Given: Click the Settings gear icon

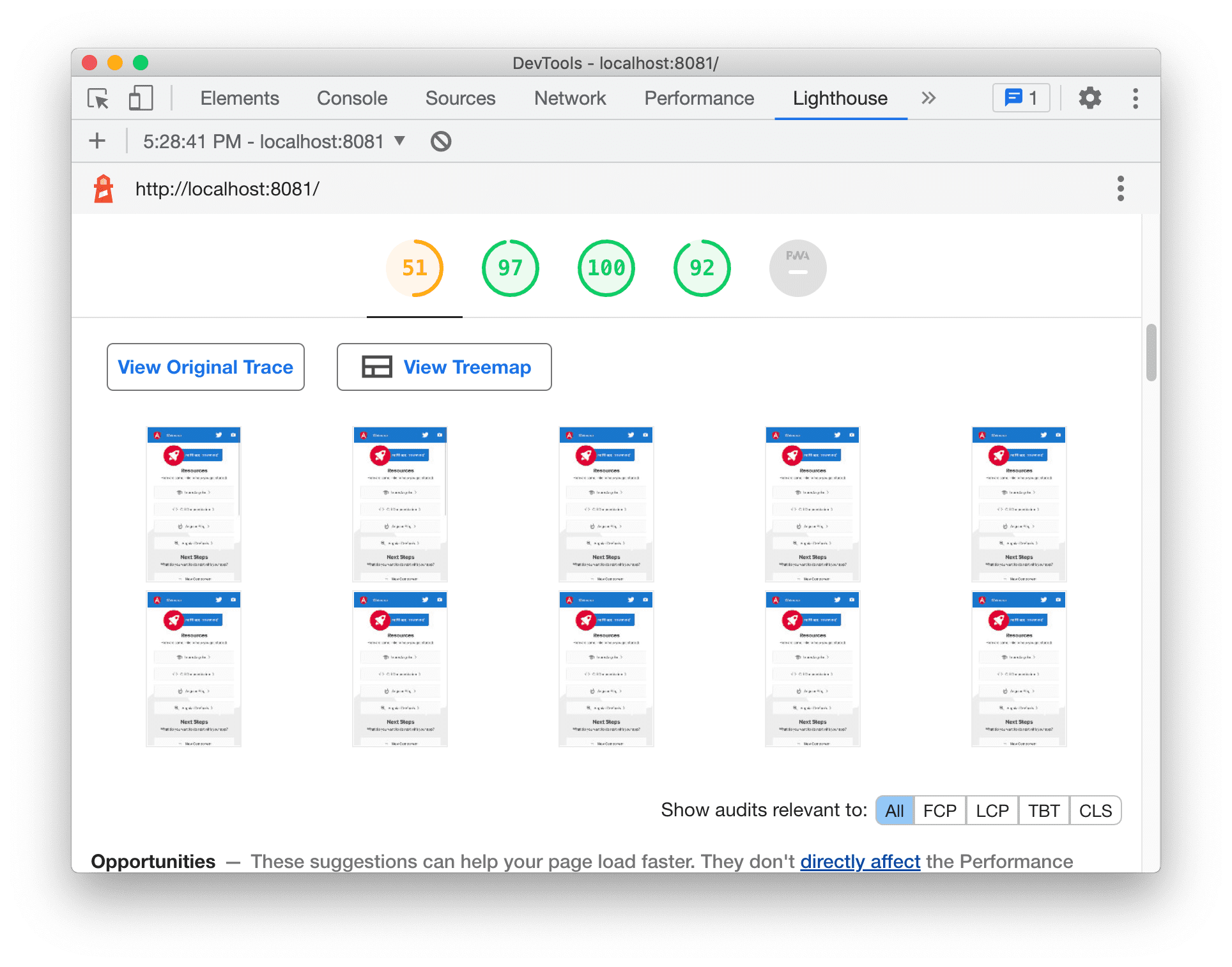Looking at the screenshot, I should [1089, 99].
